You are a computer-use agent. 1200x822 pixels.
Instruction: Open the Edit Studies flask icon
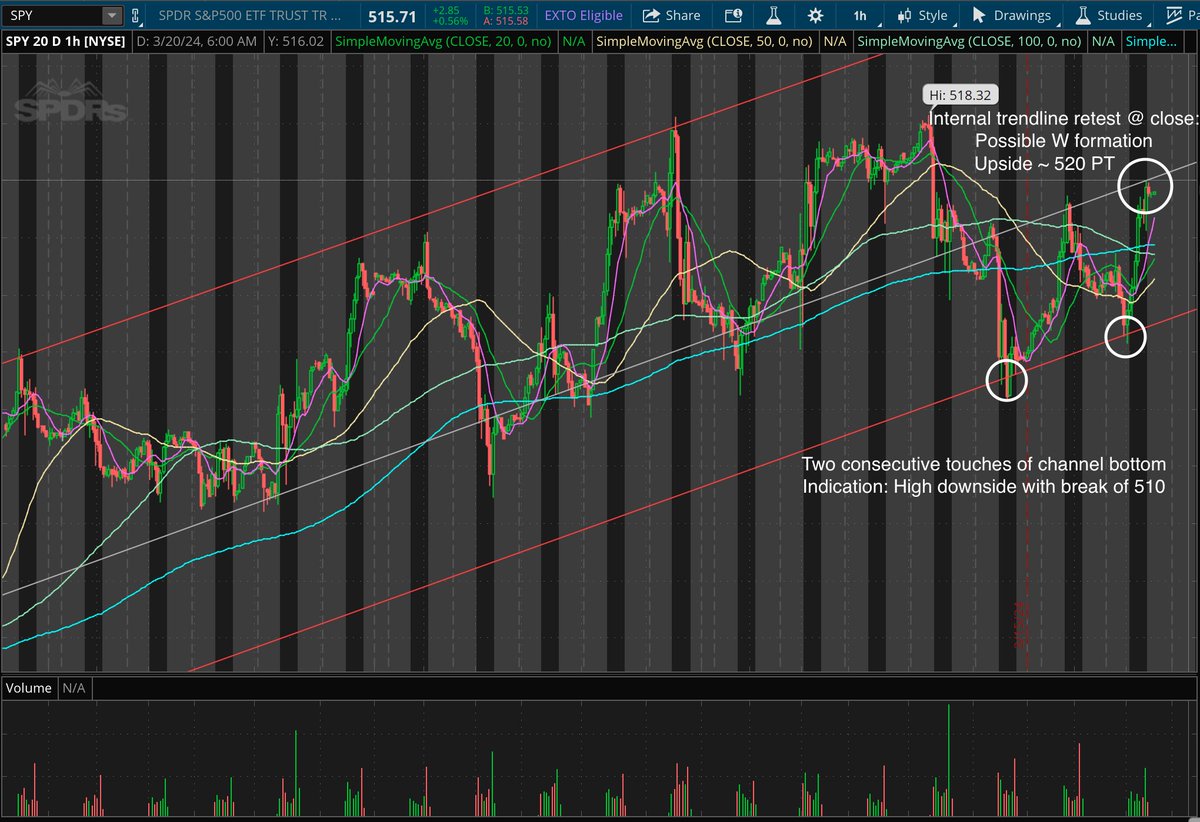pyautogui.click(x=774, y=15)
